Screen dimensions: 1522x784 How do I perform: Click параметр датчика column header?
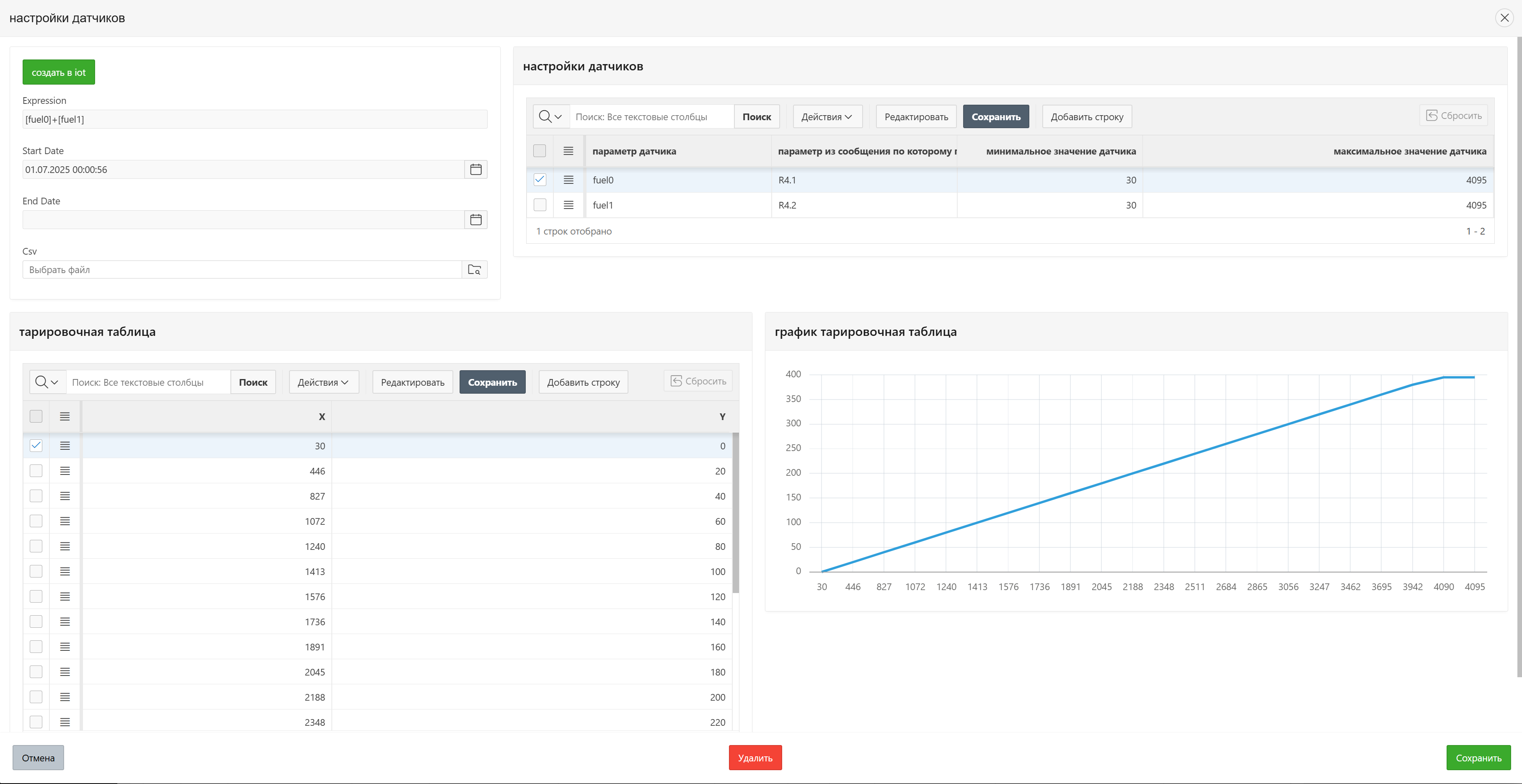point(634,151)
